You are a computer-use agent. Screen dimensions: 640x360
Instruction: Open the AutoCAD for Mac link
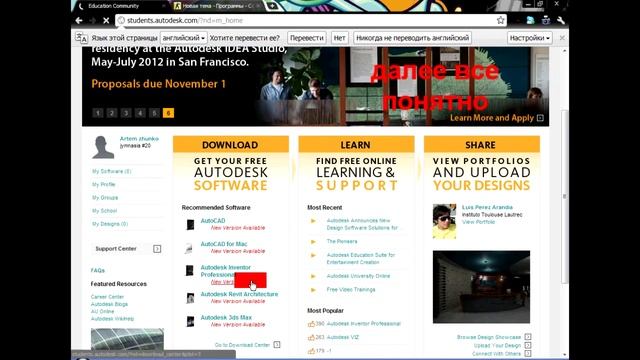coord(224,244)
